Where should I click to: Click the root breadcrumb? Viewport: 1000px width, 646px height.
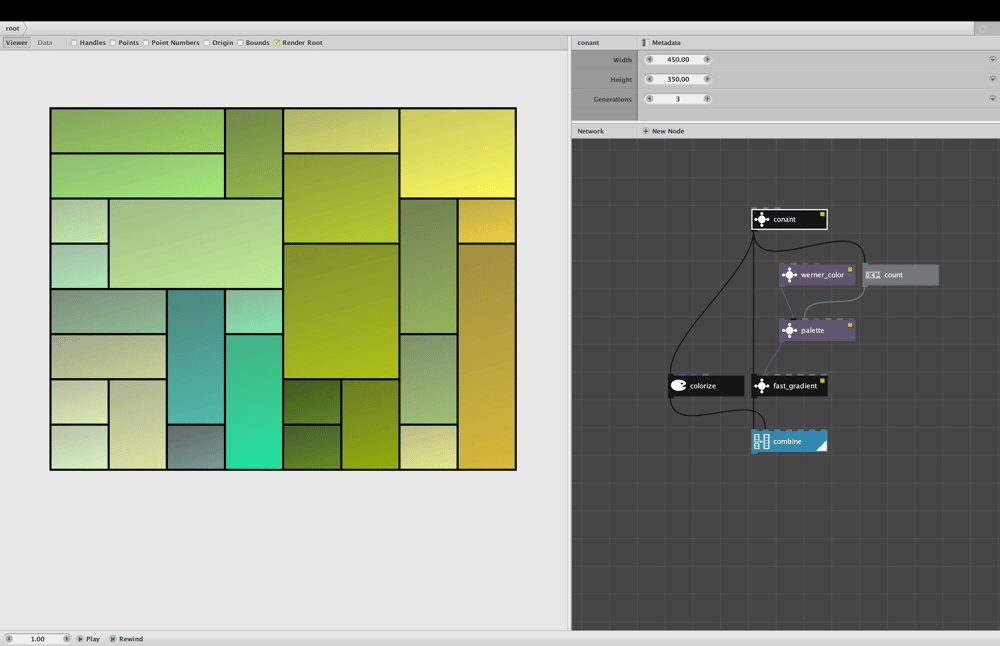[13, 28]
